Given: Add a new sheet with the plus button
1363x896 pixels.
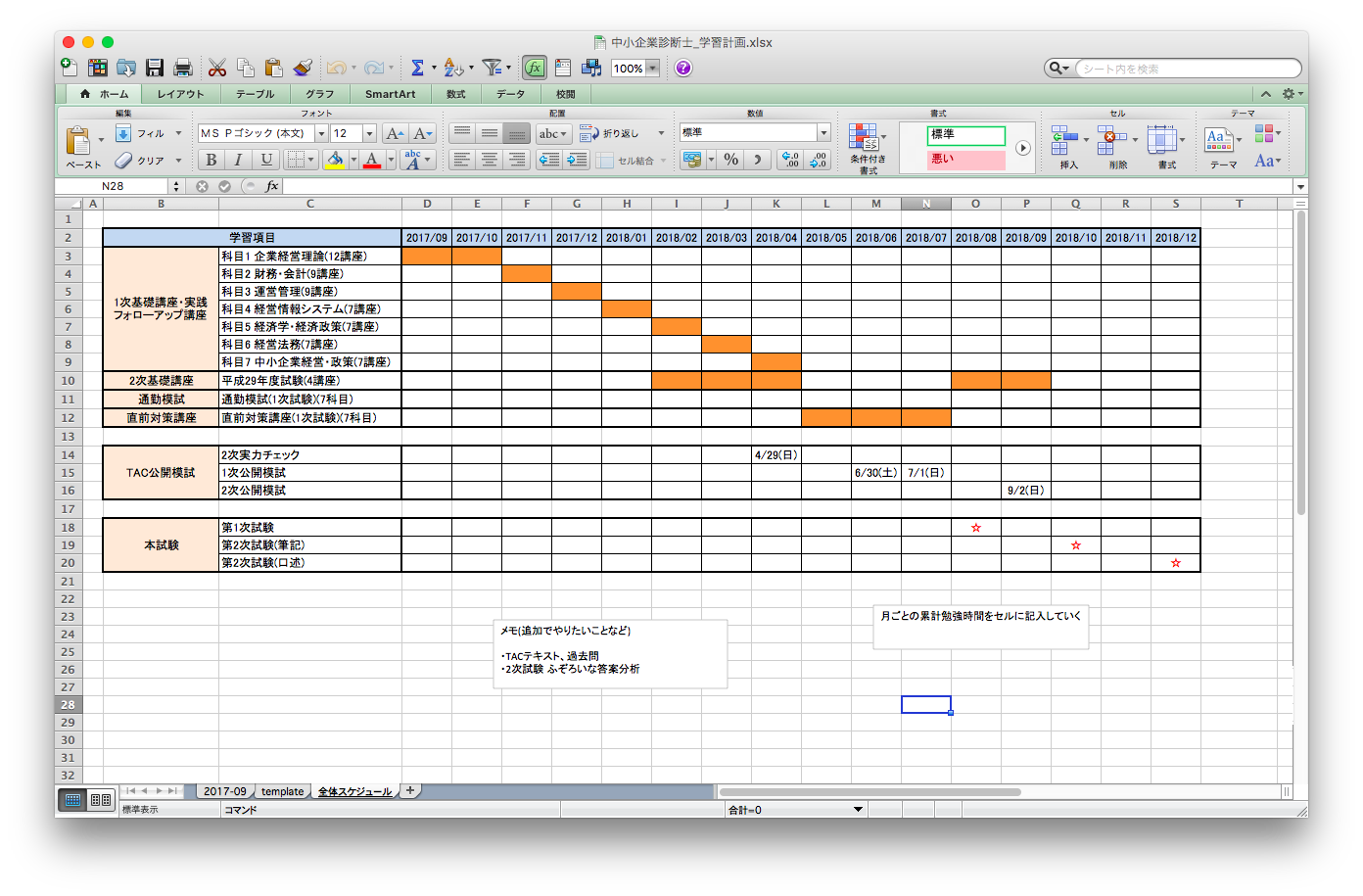Looking at the screenshot, I should [410, 790].
